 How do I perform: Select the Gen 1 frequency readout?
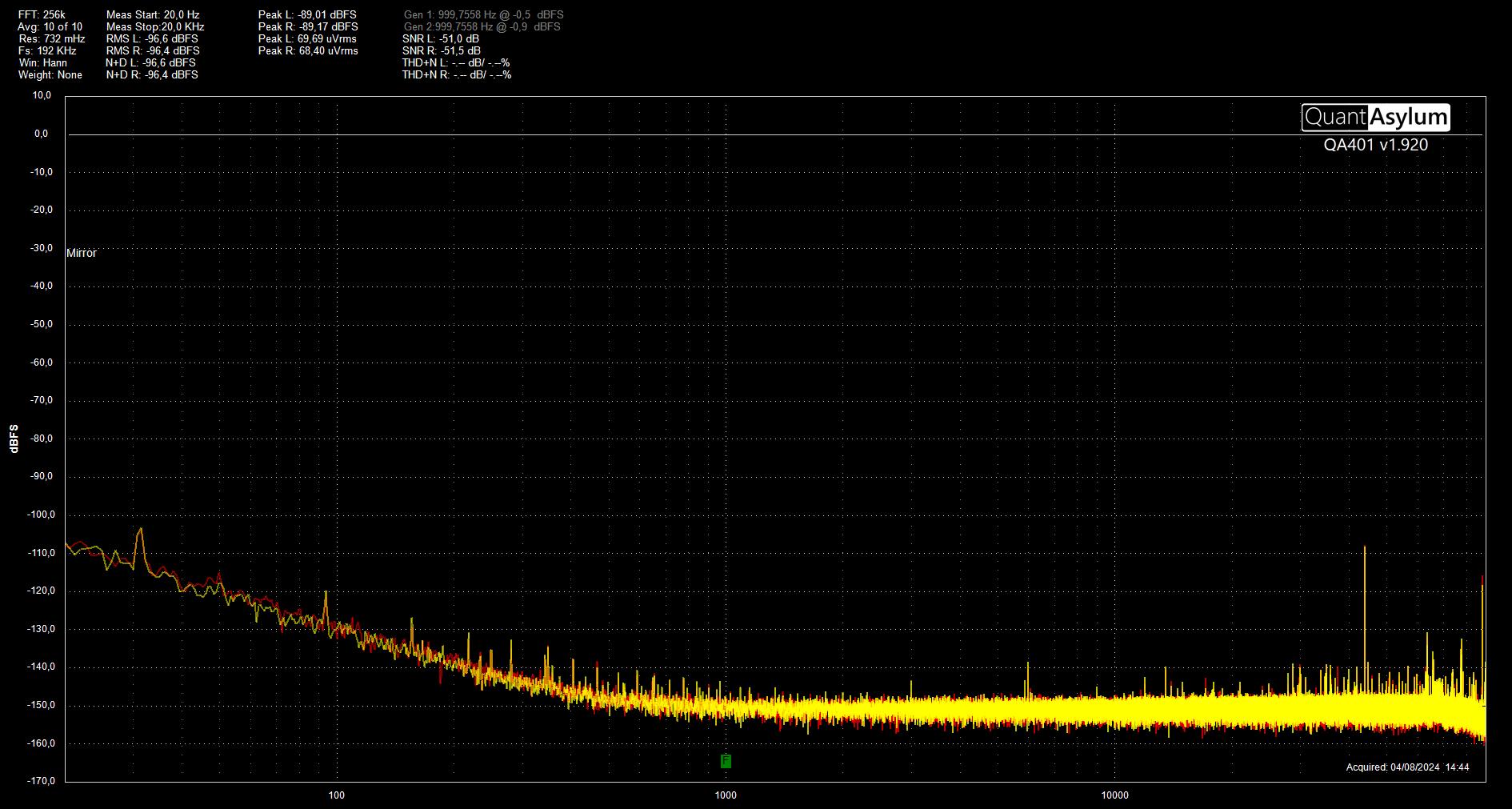pos(484,15)
